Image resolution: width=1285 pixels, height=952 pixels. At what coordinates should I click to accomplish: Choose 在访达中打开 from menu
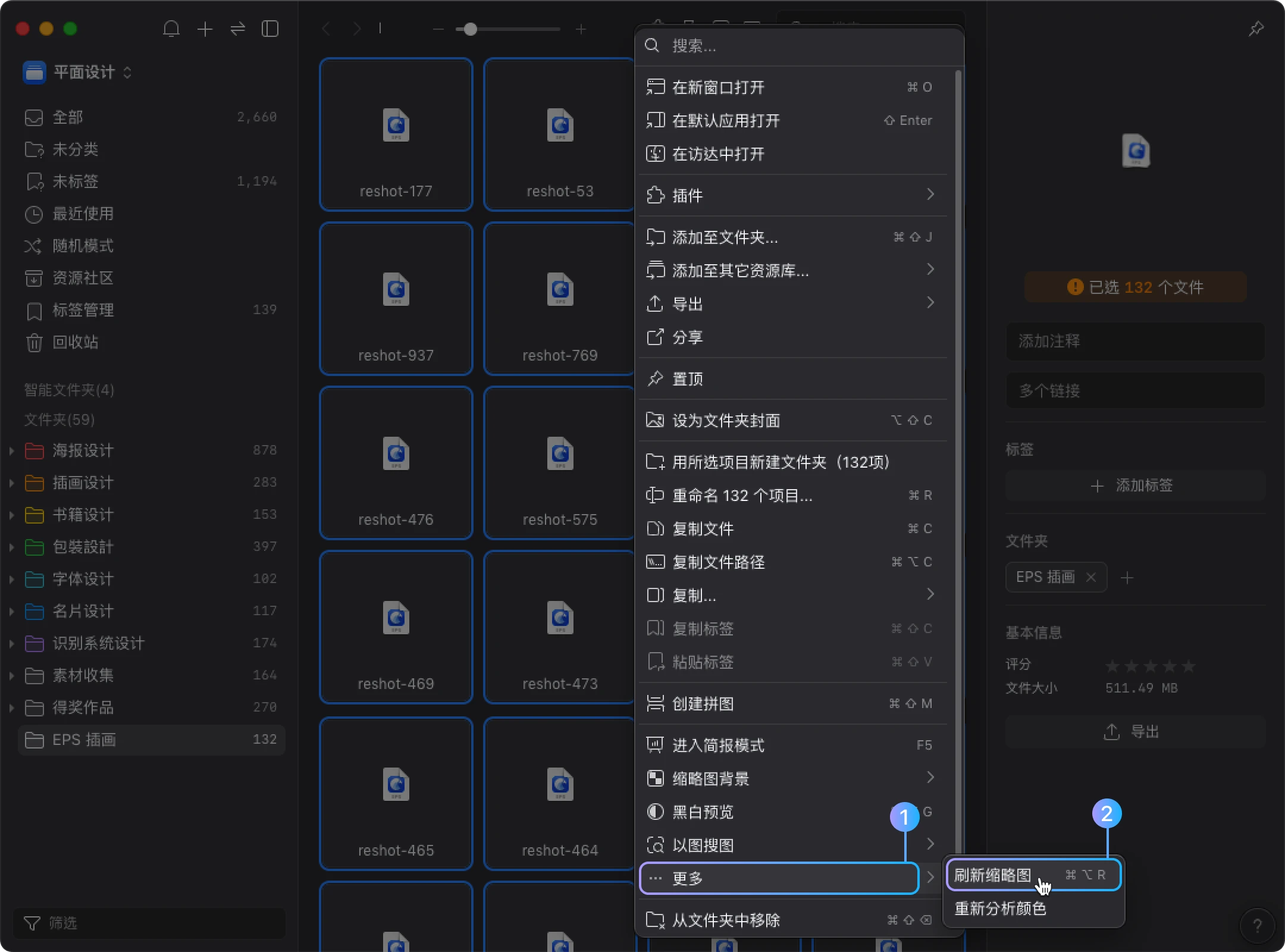[x=793, y=154]
